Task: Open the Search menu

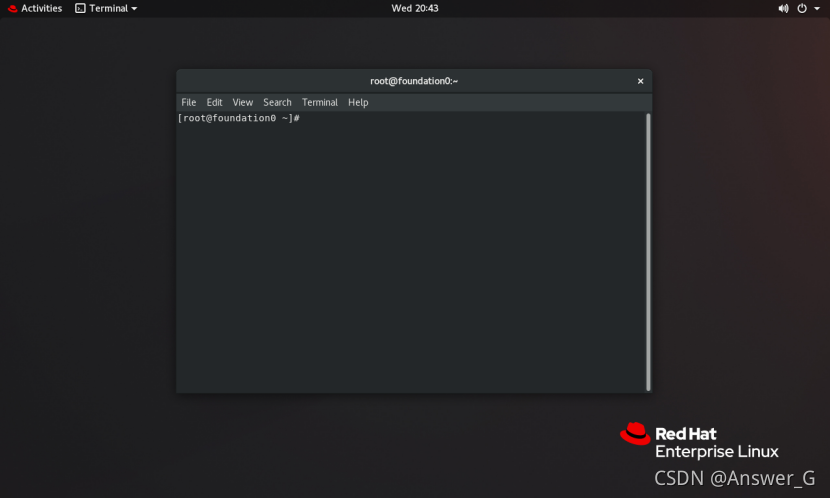Action: pos(277,102)
